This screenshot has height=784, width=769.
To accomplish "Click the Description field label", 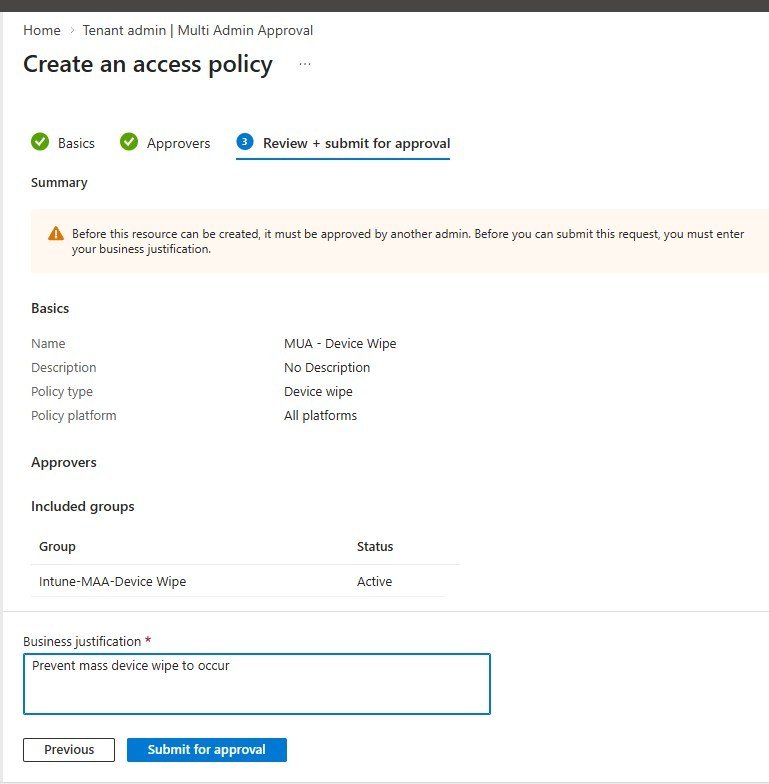I will coord(64,368).
